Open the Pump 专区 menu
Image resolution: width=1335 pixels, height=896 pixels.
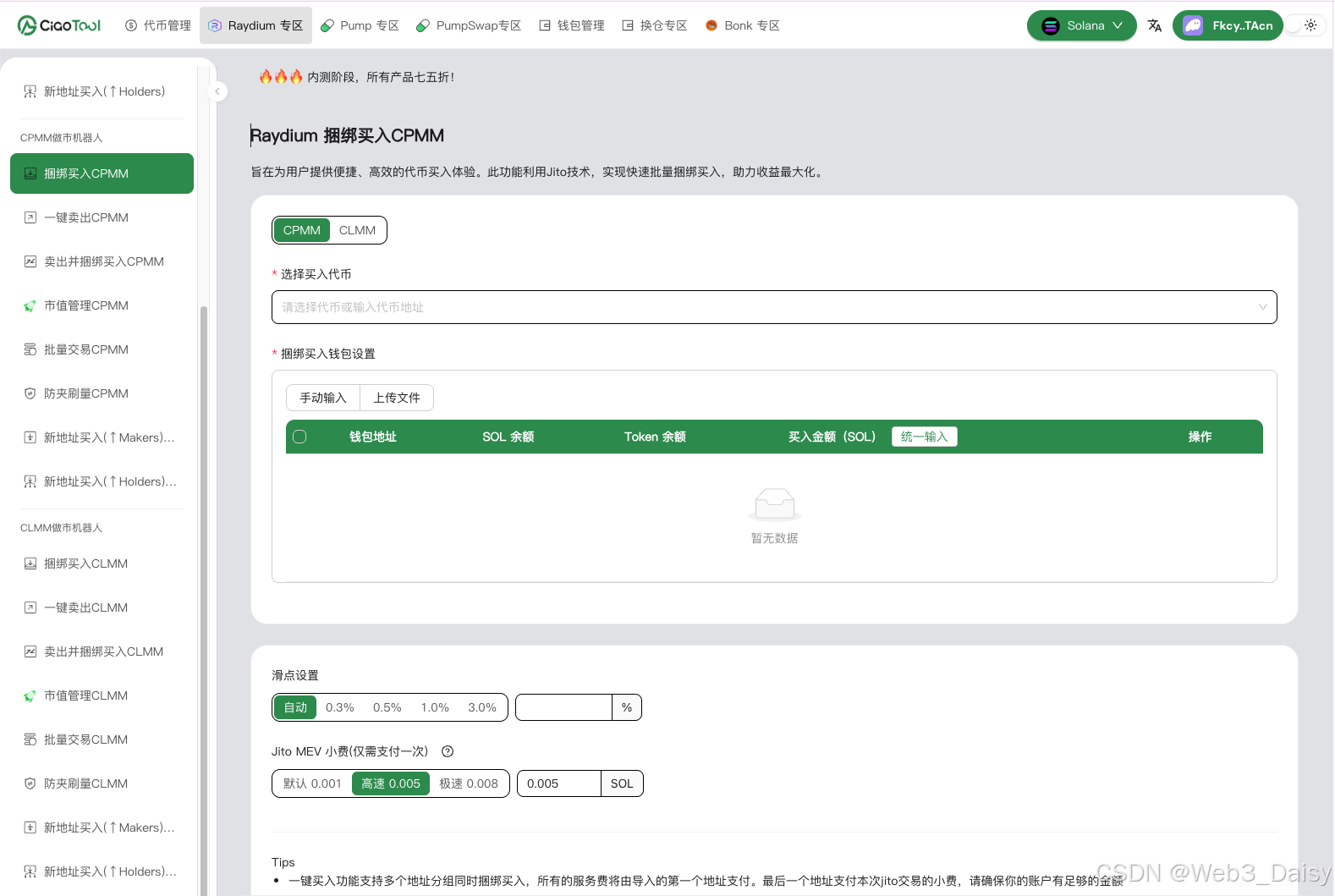click(360, 25)
